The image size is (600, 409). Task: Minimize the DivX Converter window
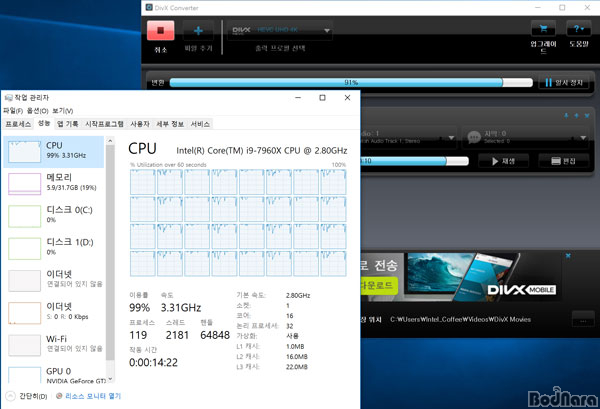538,7
